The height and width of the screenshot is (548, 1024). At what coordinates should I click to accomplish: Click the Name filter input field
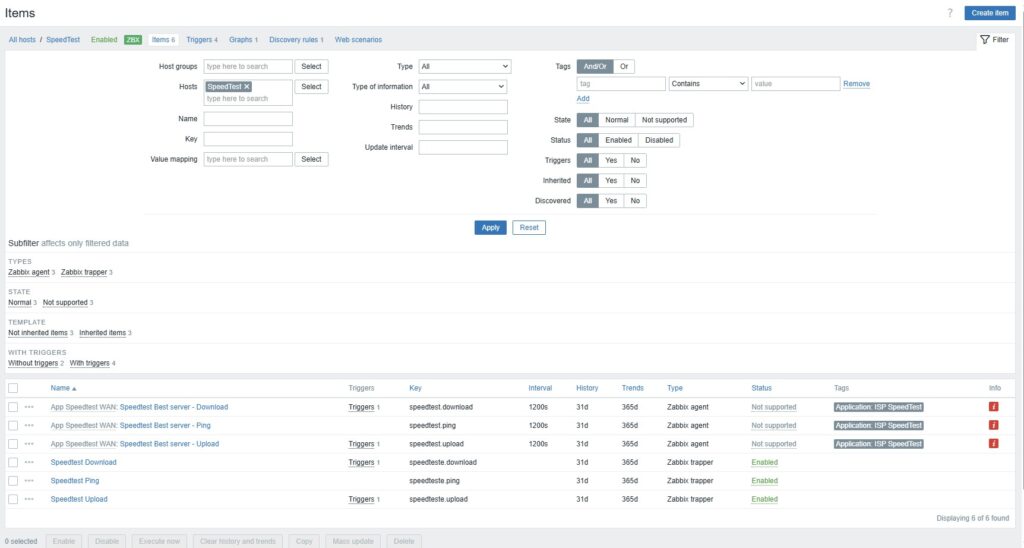(x=248, y=119)
